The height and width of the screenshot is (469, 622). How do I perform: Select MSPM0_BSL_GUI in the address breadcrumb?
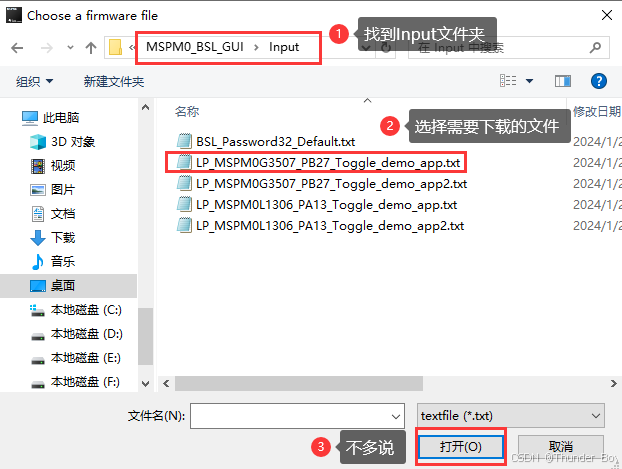pos(194,47)
